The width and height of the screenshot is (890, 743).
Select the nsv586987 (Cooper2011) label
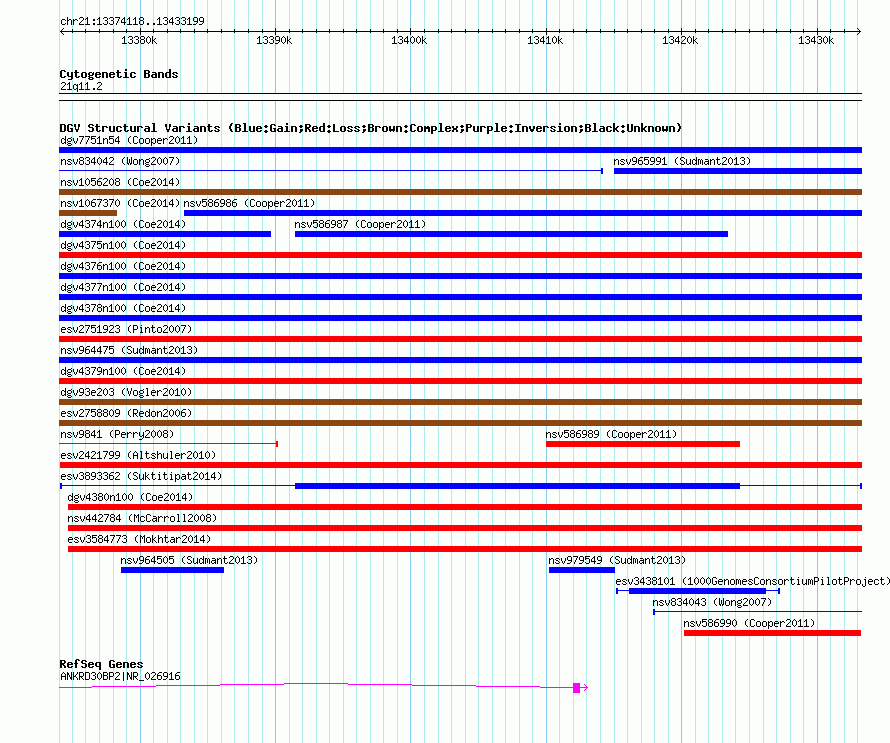tap(360, 224)
